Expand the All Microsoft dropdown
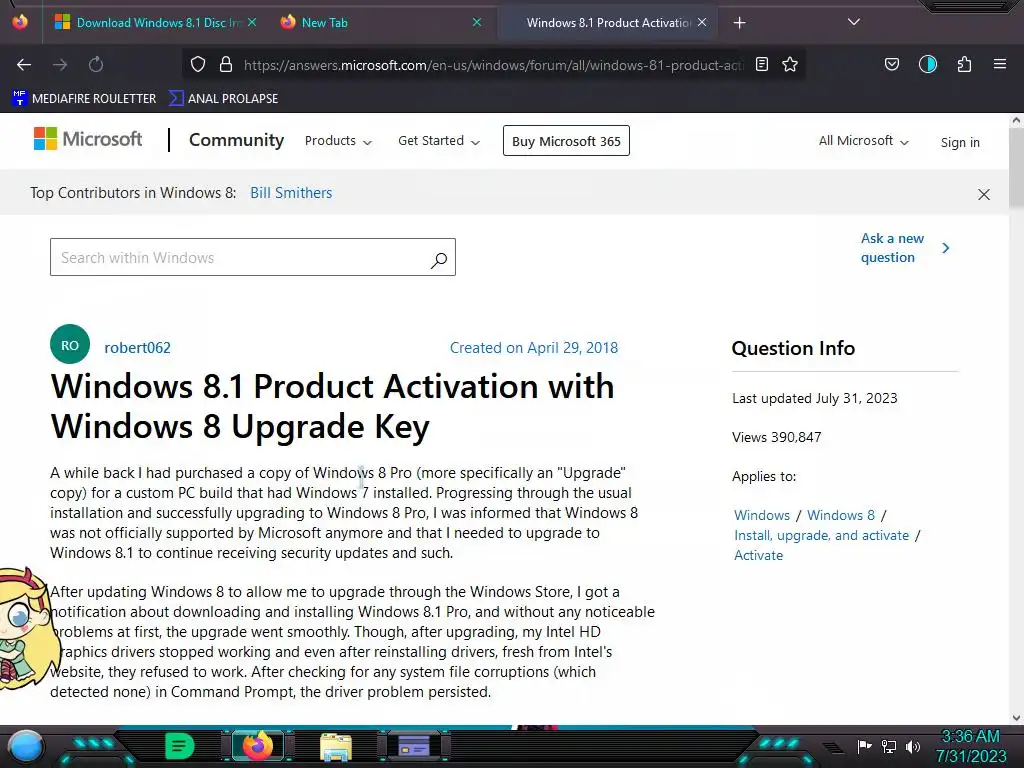1024x768 pixels. [x=863, y=141]
